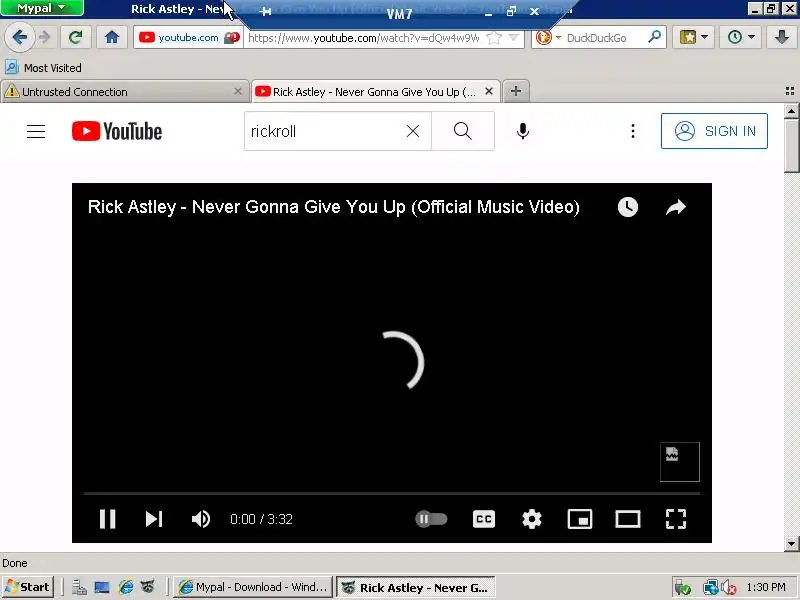Screen dimensions: 800x600
Task: Click the video progress bar
Action: pos(392,493)
